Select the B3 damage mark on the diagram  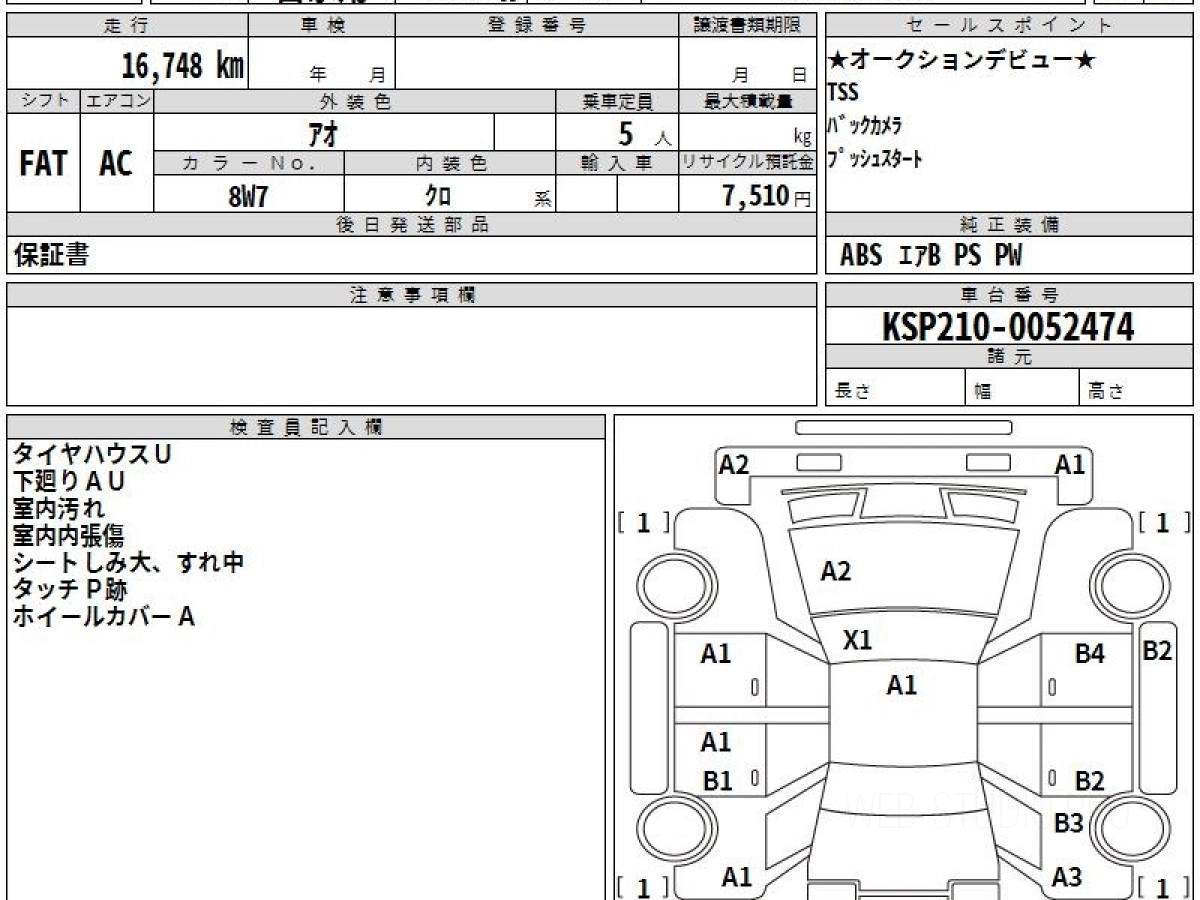pos(1069,824)
